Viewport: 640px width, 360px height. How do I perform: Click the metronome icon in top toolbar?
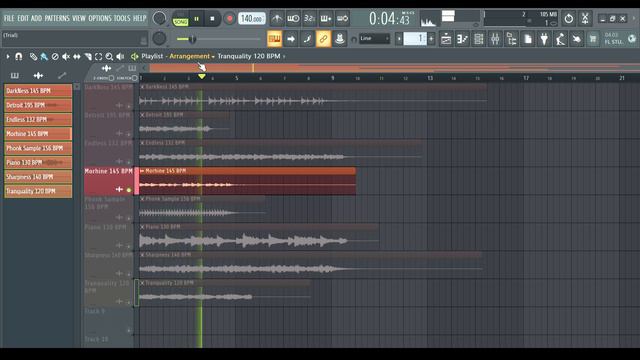[277, 18]
